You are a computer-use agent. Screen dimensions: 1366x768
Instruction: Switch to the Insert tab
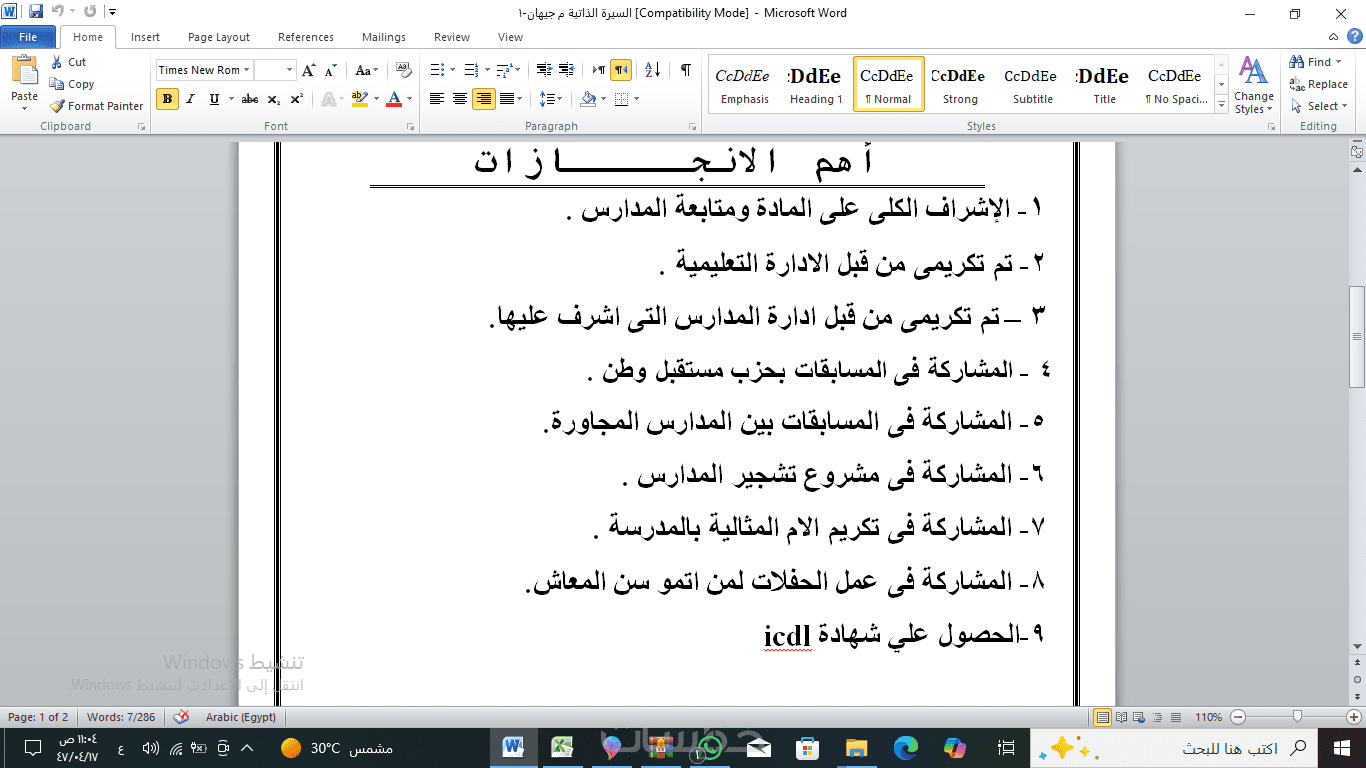coord(145,37)
